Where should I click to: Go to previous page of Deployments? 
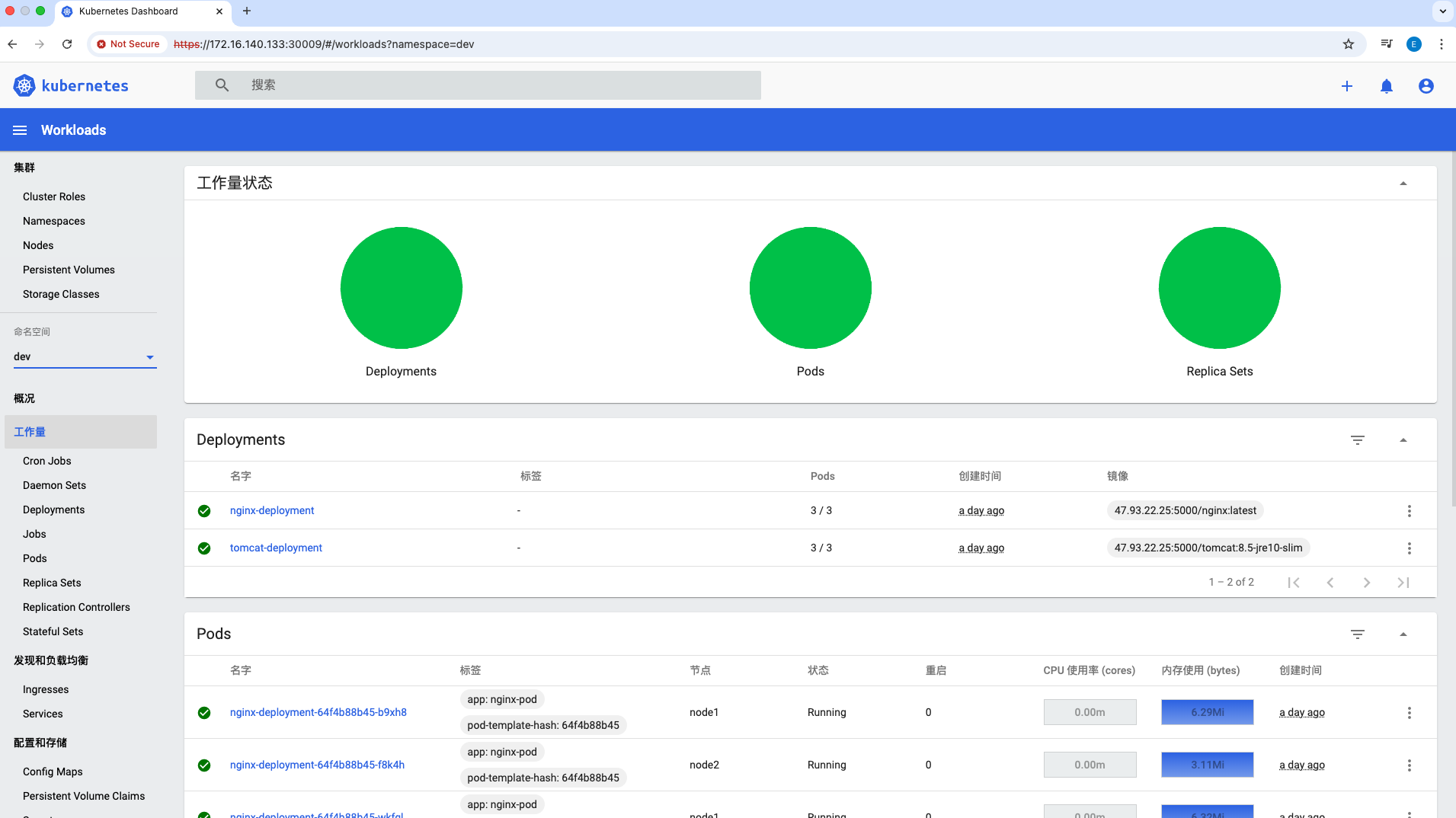1330,583
